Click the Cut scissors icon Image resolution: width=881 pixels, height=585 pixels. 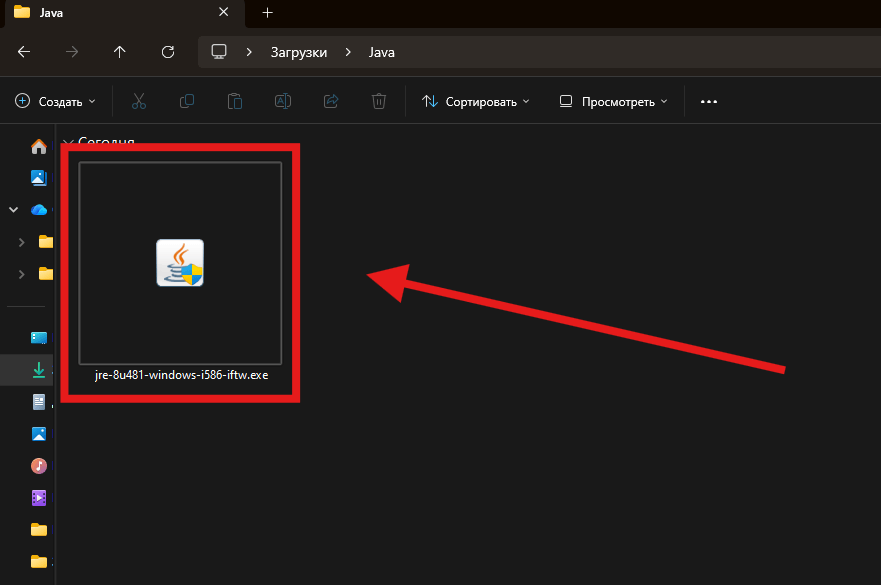tap(139, 101)
